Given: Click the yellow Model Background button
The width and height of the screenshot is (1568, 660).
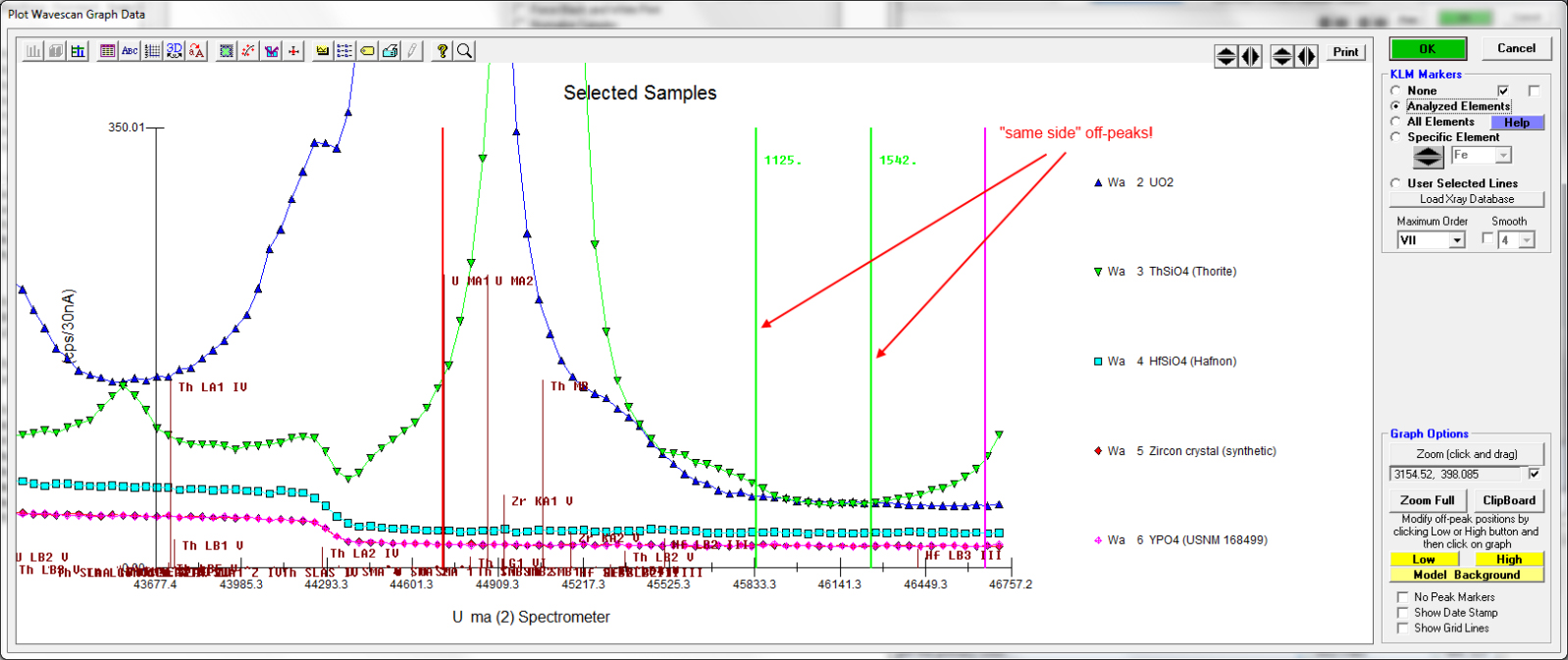Looking at the screenshot, I should [1466, 575].
